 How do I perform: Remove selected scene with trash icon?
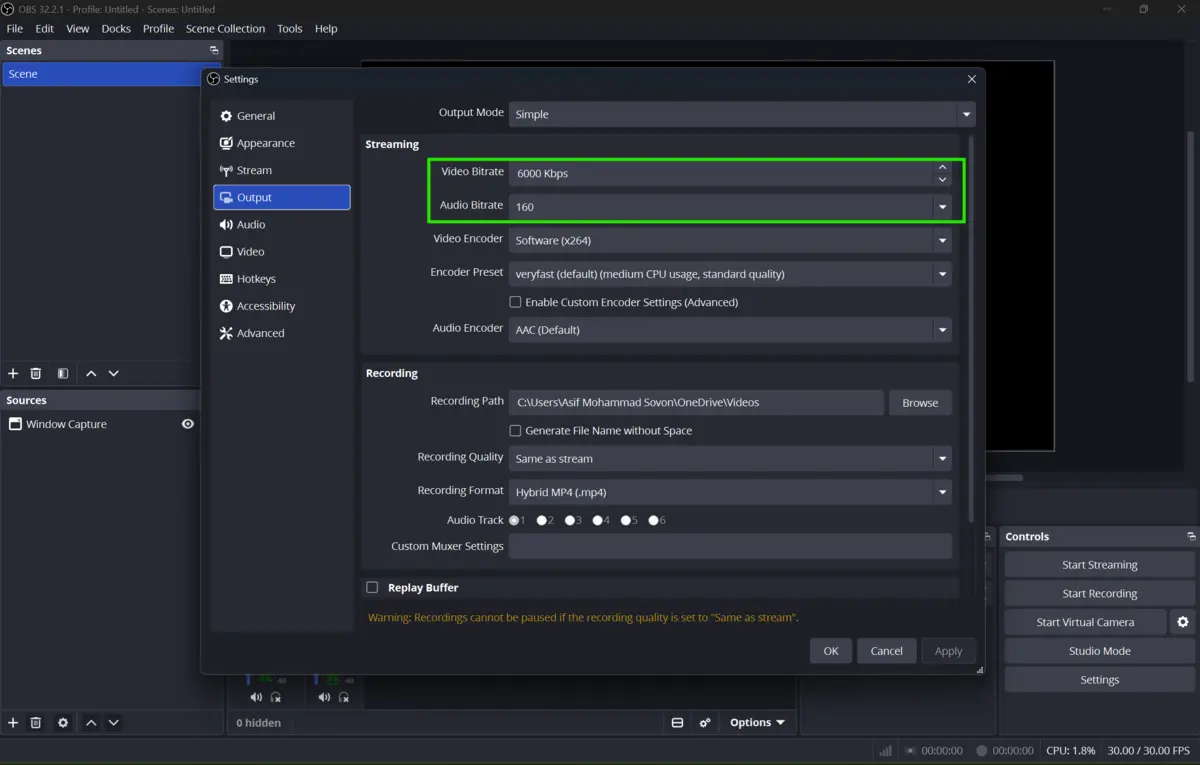click(x=36, y=373)
